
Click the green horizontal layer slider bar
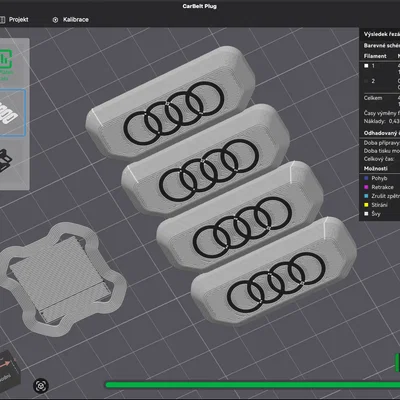(x=252, y=385)
